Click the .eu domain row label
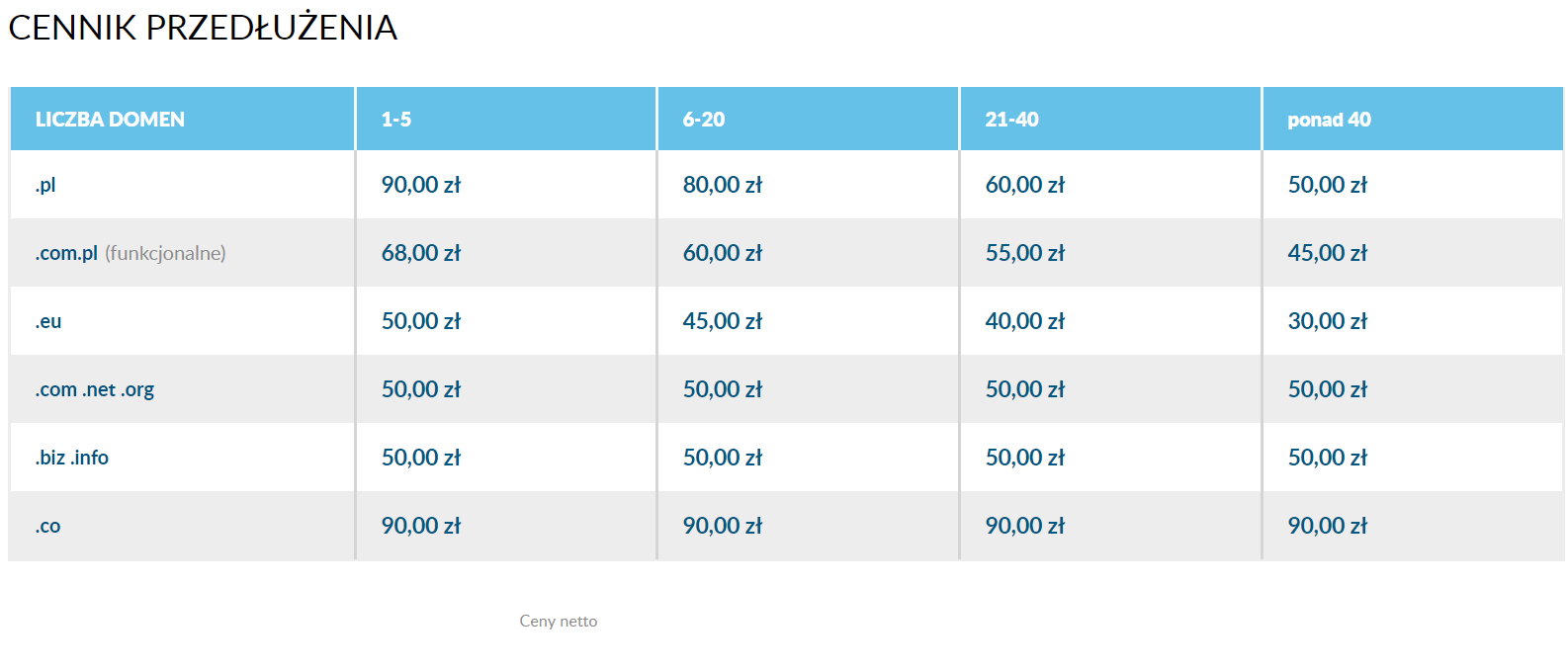This screenshot has height=671, width=1568. [x=48, y=321]
